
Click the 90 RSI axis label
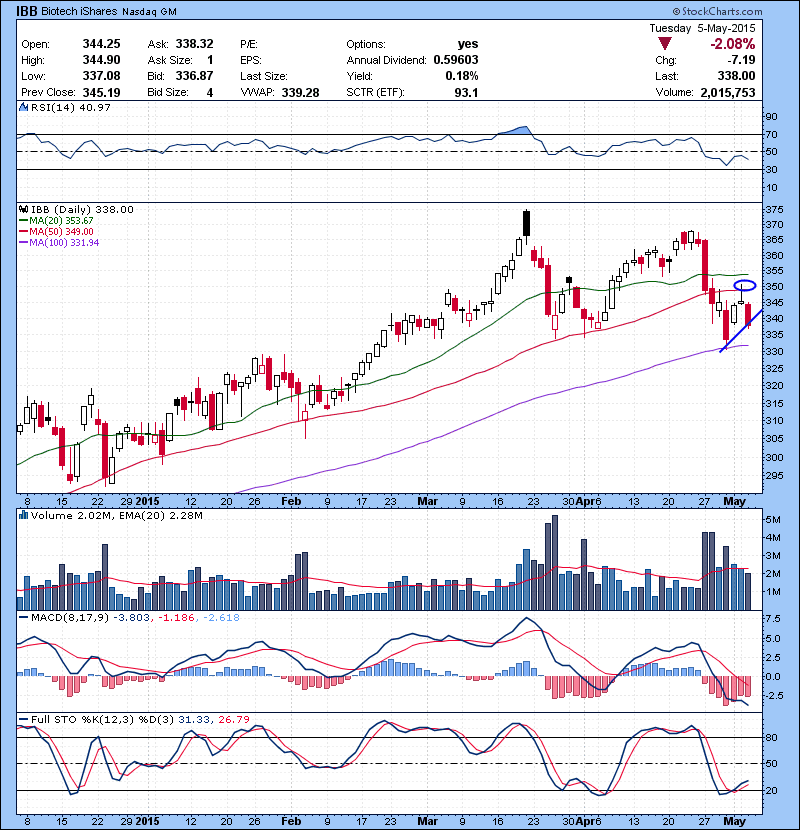(772, 116)
